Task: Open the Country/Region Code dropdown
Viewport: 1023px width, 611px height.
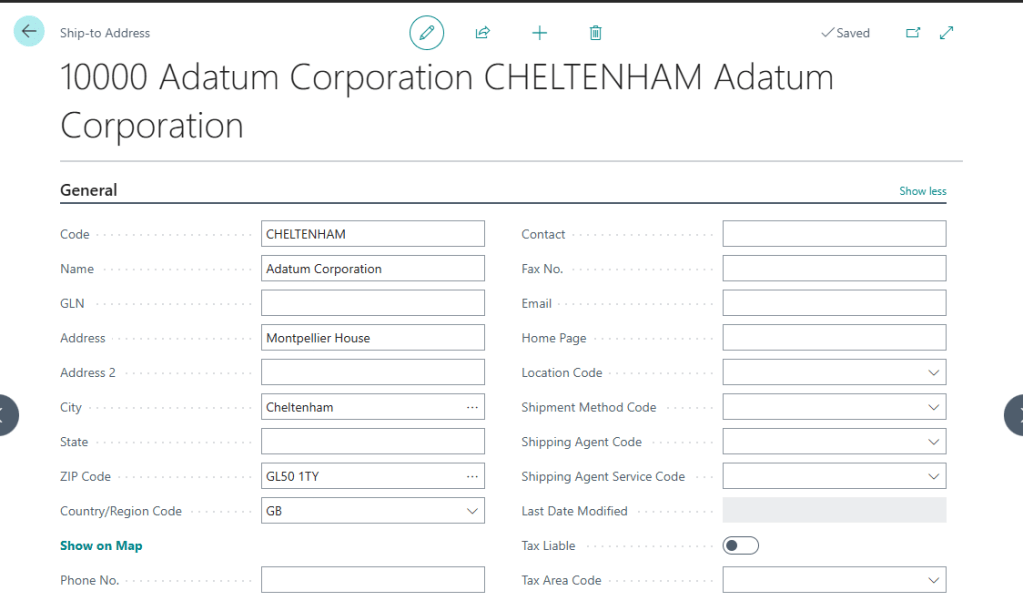Action: (472, 511)
